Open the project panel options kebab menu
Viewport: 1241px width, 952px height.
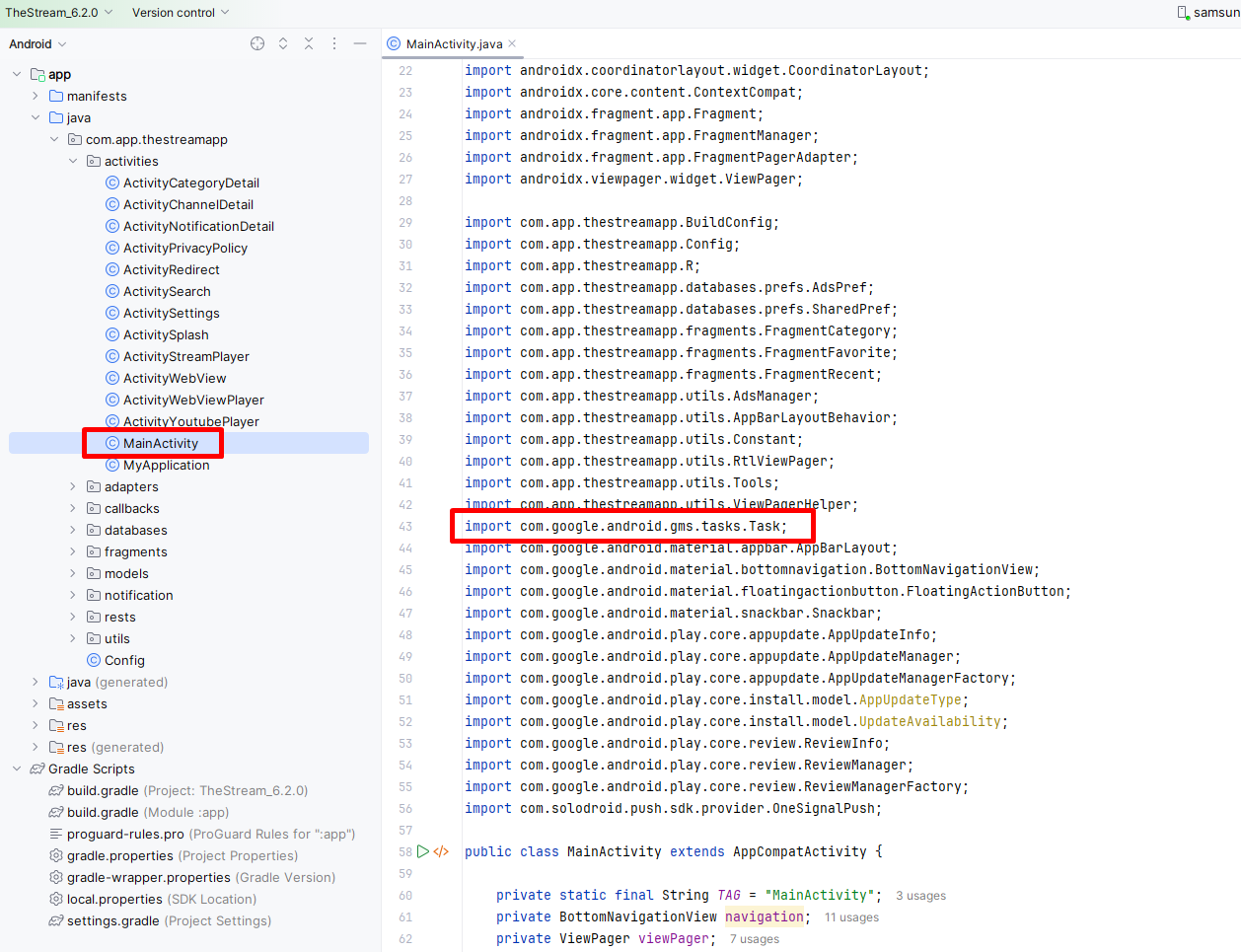tap(334, 43)
